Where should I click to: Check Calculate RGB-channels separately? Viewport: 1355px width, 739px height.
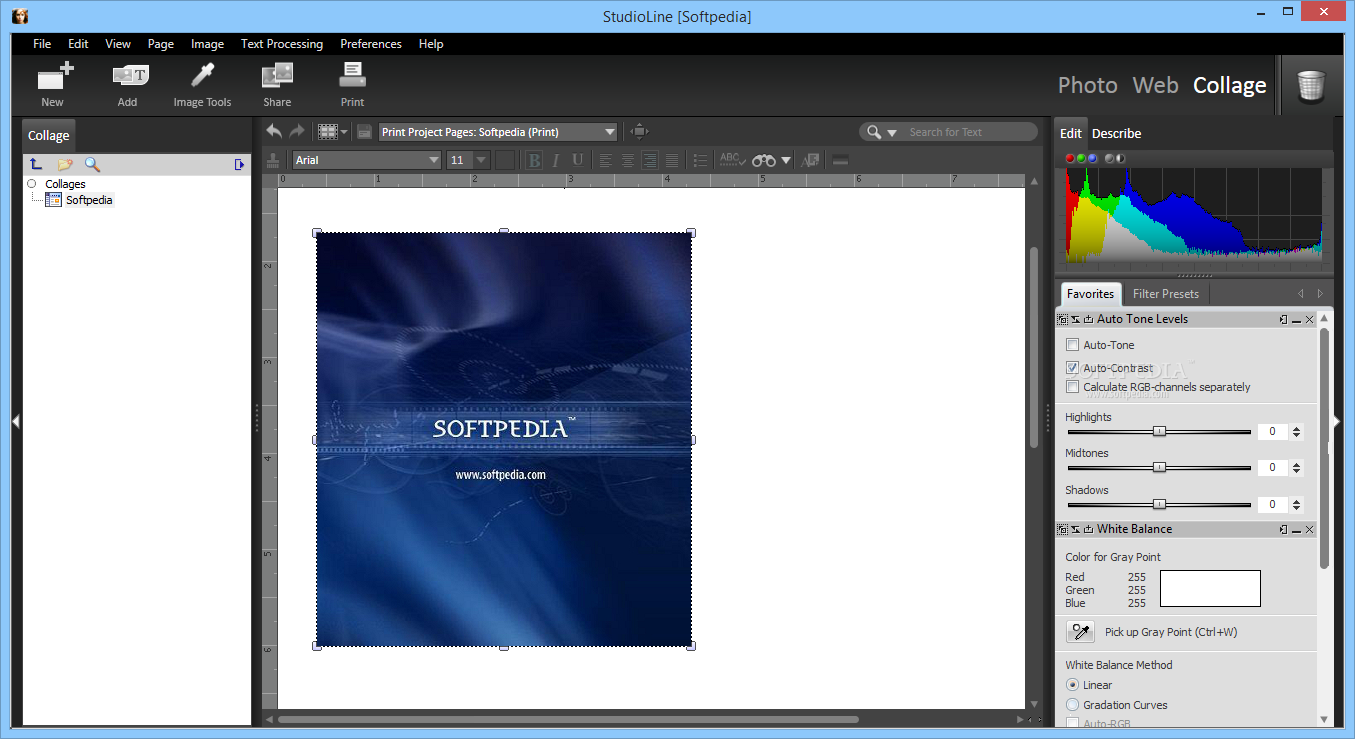[x=1073, y=387]
